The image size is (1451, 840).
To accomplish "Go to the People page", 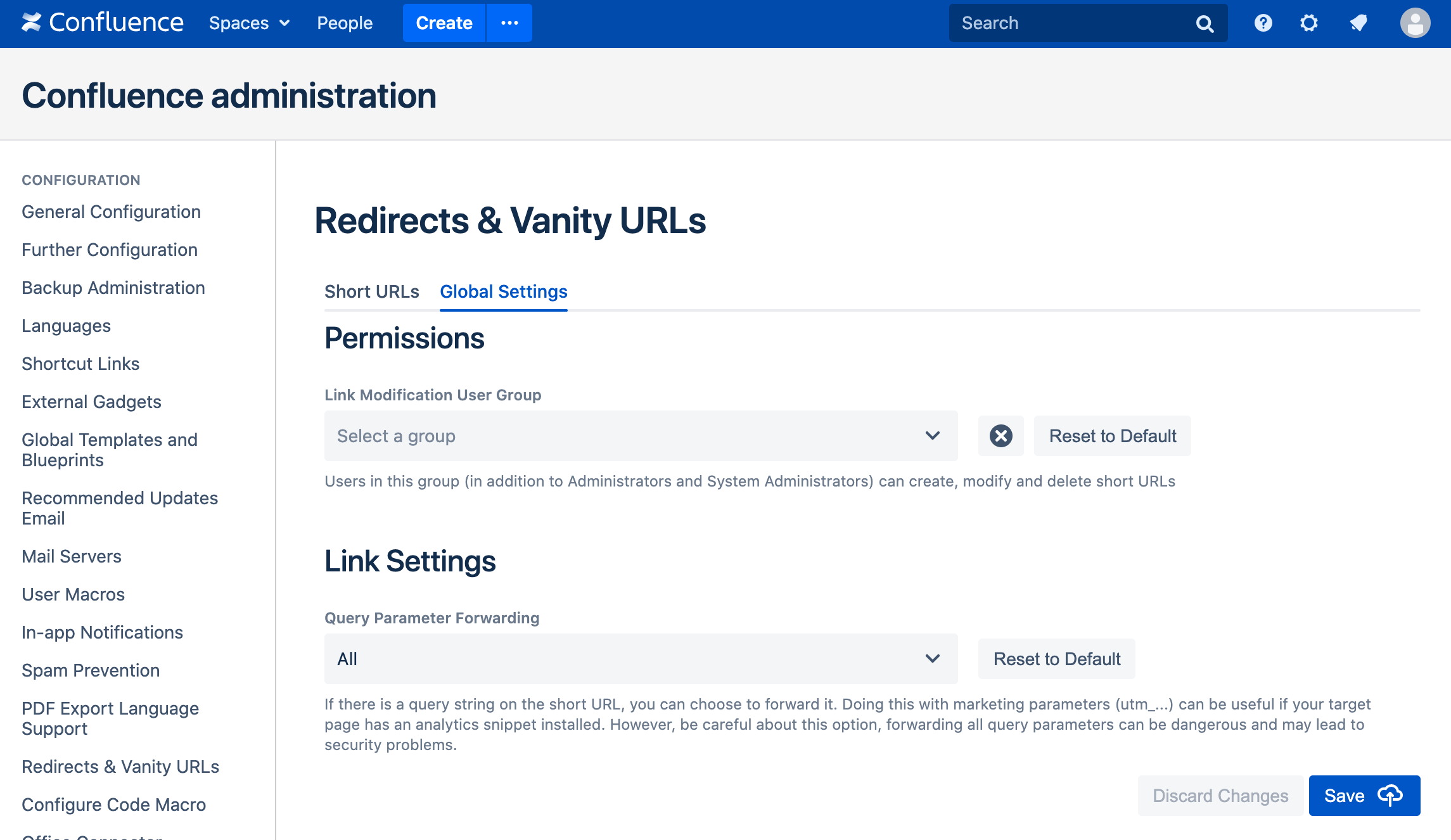I will 345,23.
